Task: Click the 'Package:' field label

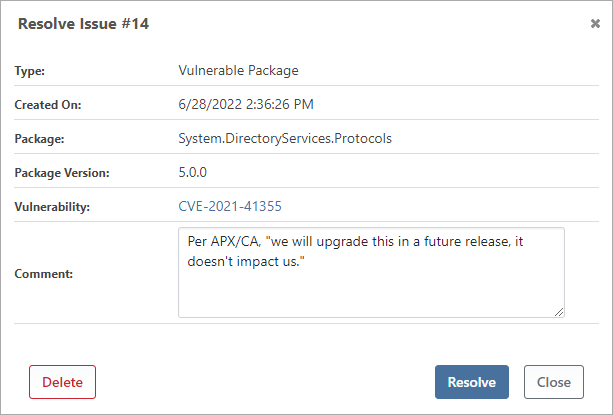Action: [39, 139]
